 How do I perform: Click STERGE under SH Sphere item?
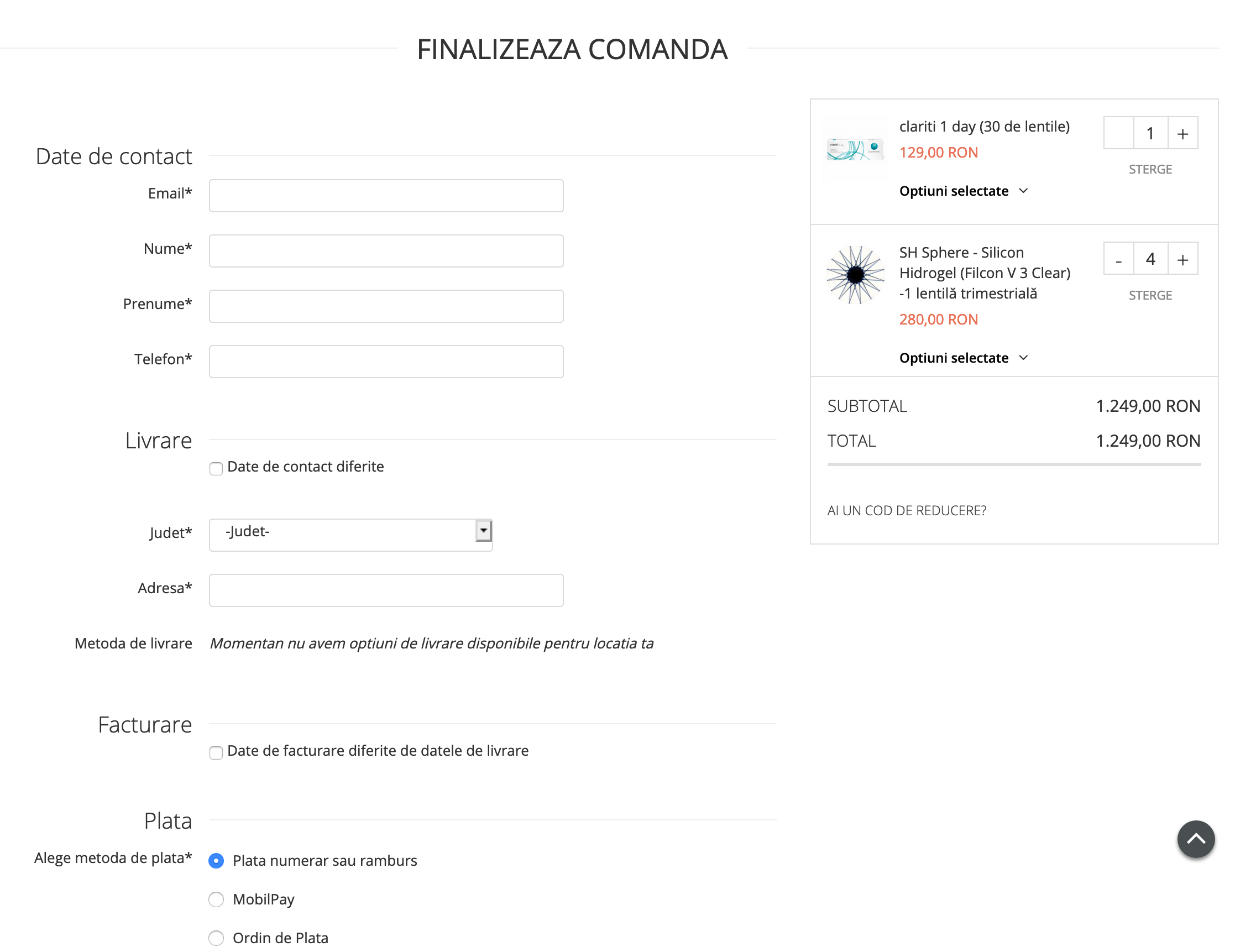pyautogui.click(x=1150, y=295)
